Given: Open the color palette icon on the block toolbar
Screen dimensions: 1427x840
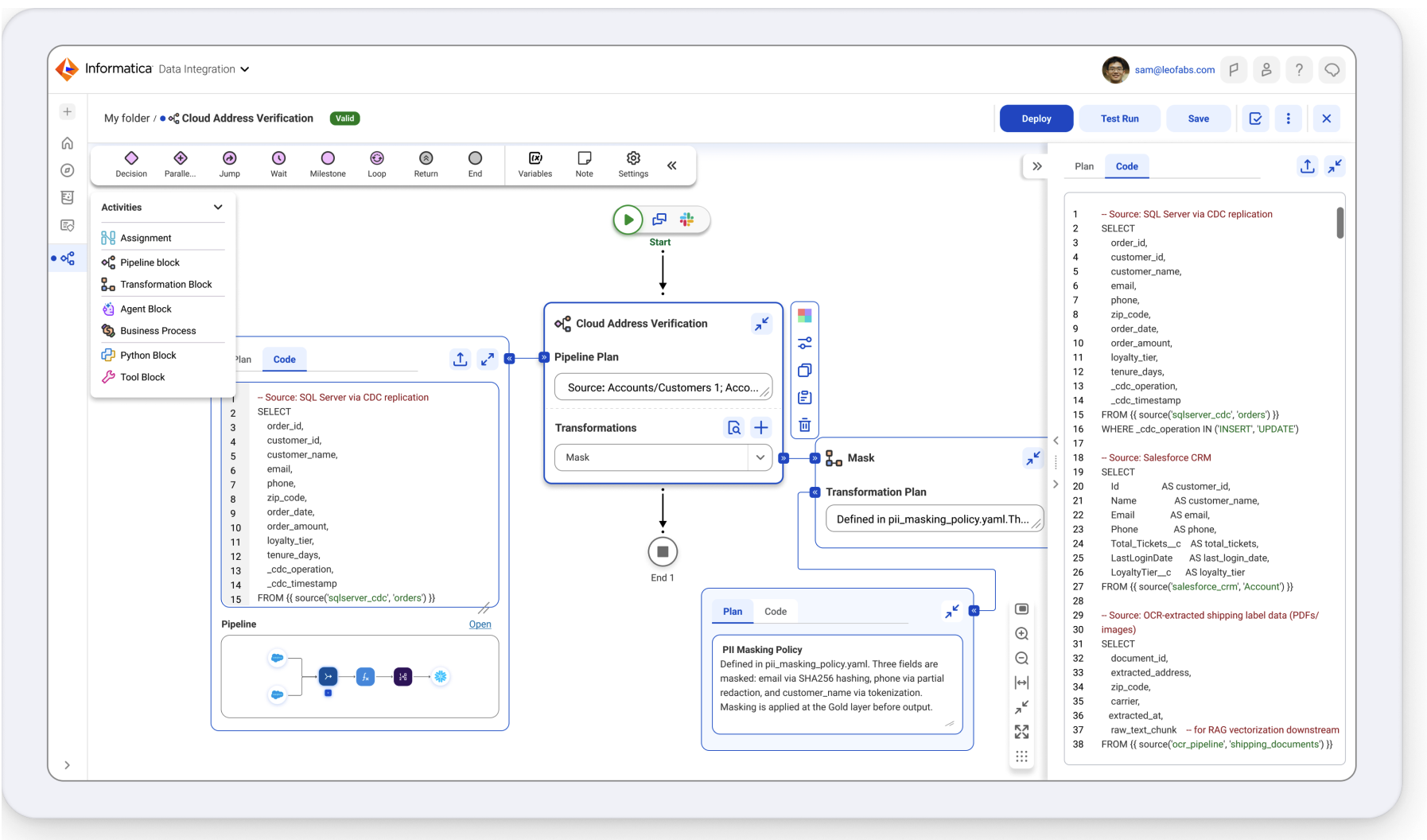Looking at the screenshot, I should (805, 316).
